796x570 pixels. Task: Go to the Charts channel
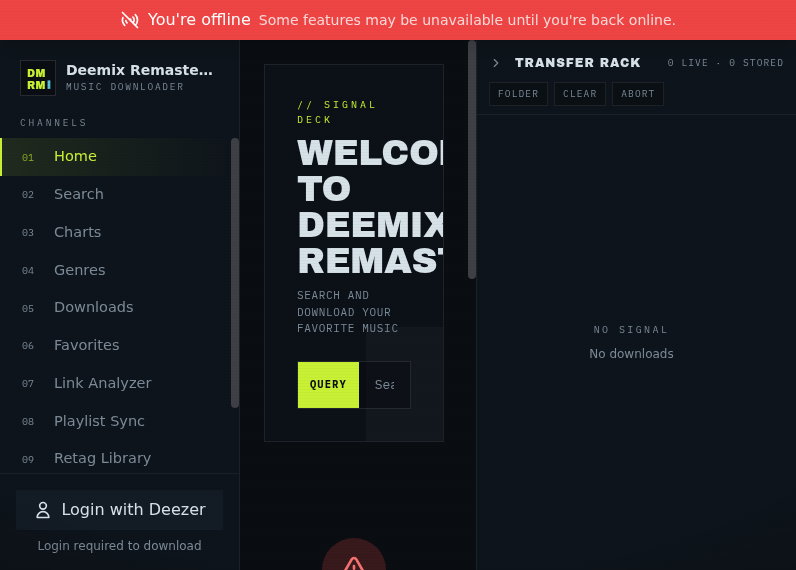tap(115, 232)
